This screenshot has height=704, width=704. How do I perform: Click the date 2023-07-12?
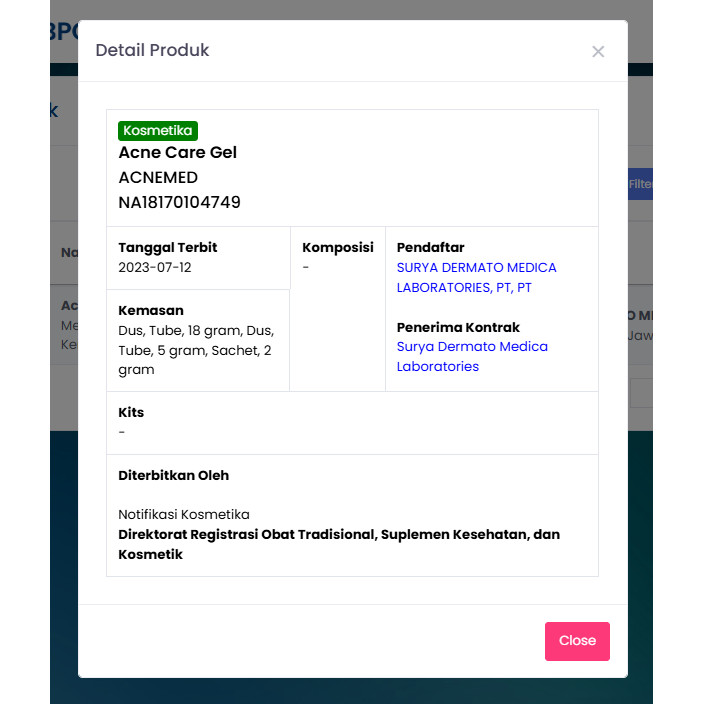154,267
